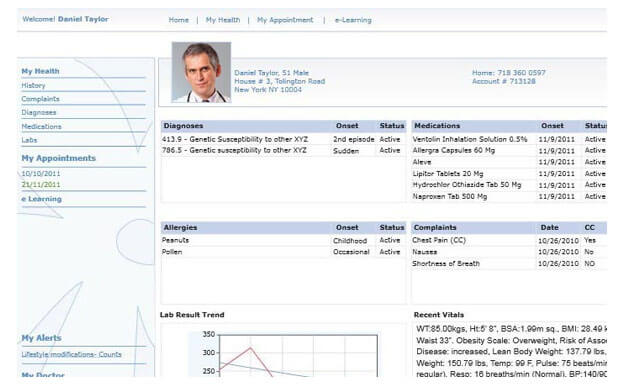The height and width of the screenshot is (385, 624).
Task: Click the New York NY 10004 line
Action: [x=268, y=90]
